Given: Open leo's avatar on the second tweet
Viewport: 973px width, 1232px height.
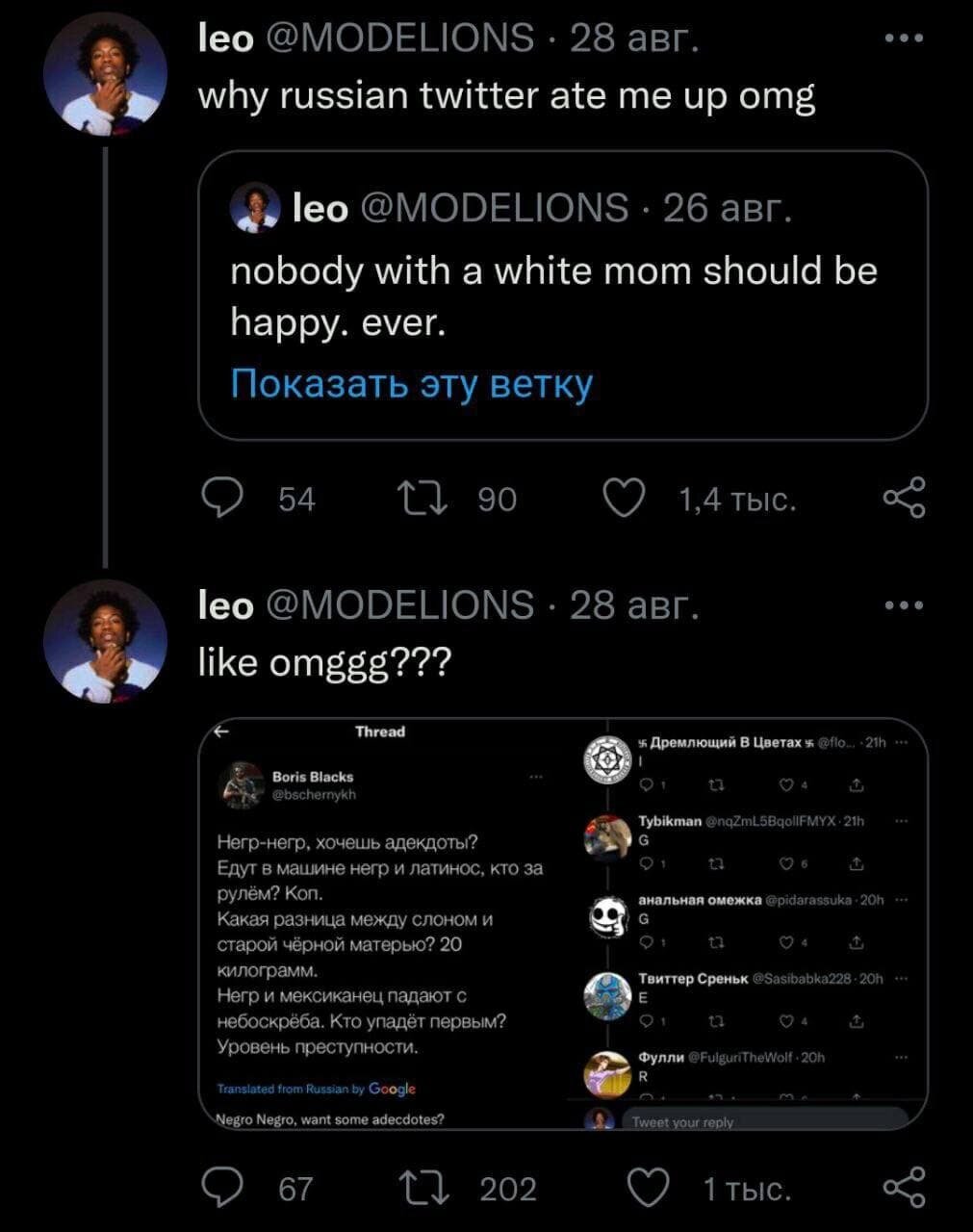Looking at the screenshot, I should click(x=105, y=641).
